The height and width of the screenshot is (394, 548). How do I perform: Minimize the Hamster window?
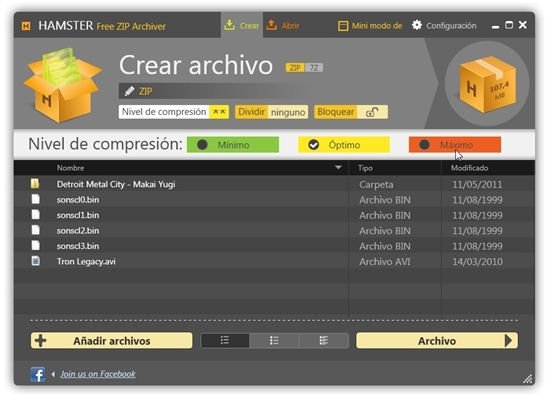click(495, 26)
